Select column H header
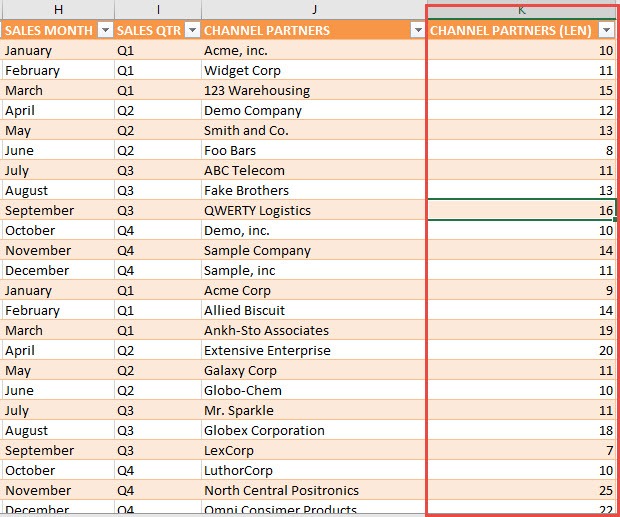The width and height of the screenshot is (620, 517). point(58,9)
